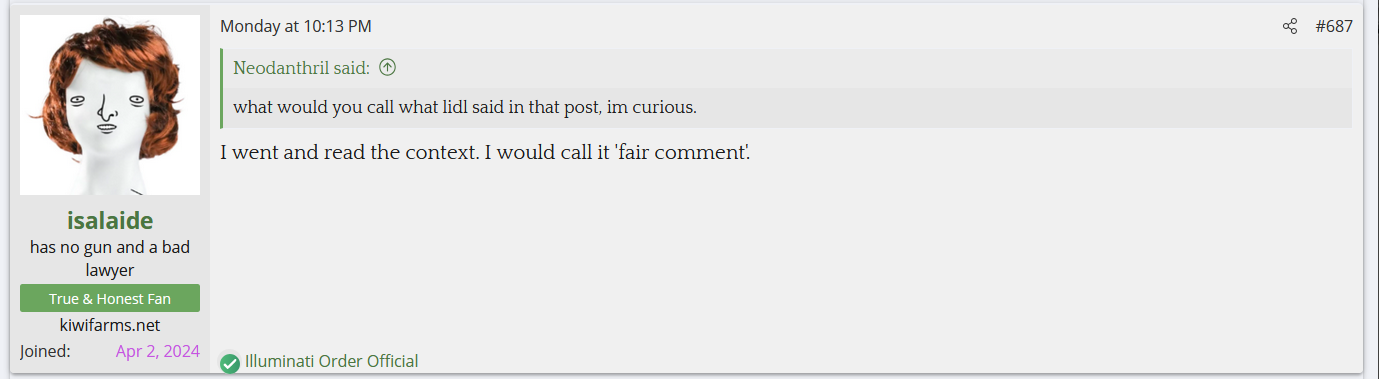Click the 'Joined:' label in user panel

(45, 351)
